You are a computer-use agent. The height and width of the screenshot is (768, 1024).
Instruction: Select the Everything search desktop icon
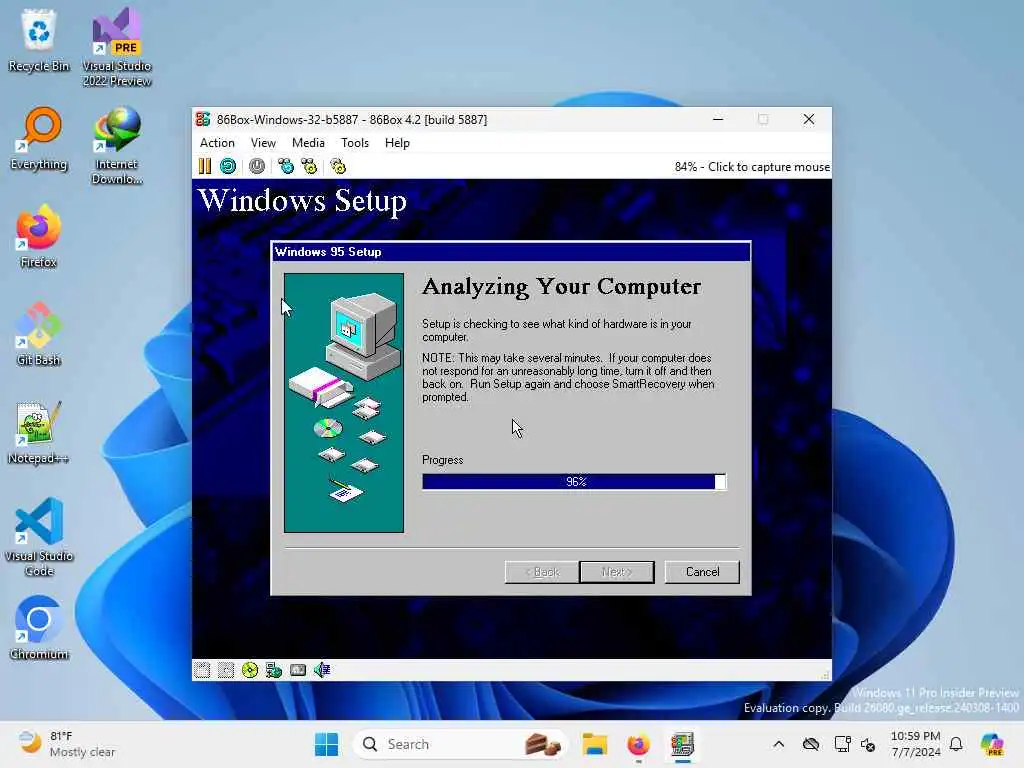(39, 139)
